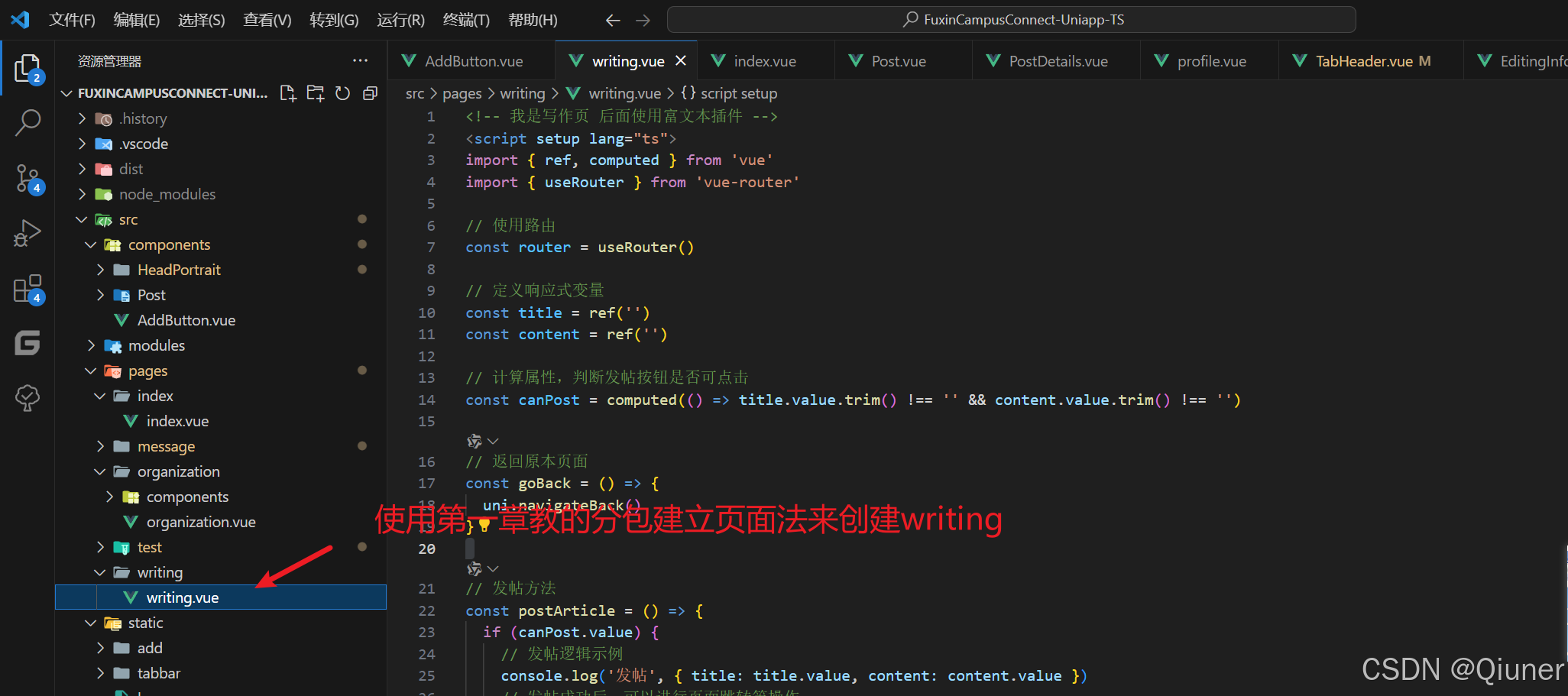Expand the tabbar folder
This screenshot has width=1568, height=696.
[100, 673]
